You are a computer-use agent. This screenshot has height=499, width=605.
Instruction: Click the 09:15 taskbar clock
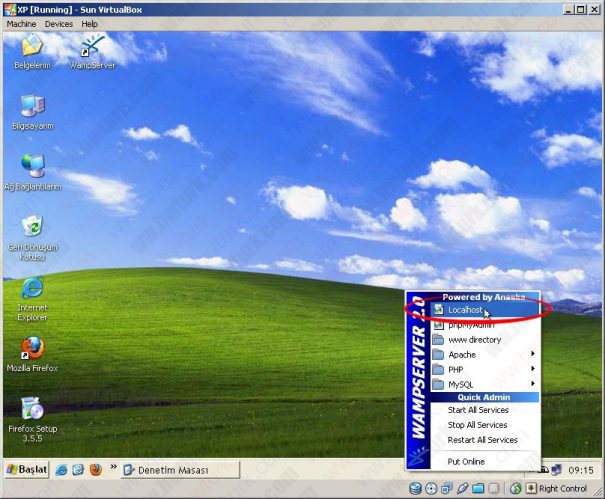point(581,470)
